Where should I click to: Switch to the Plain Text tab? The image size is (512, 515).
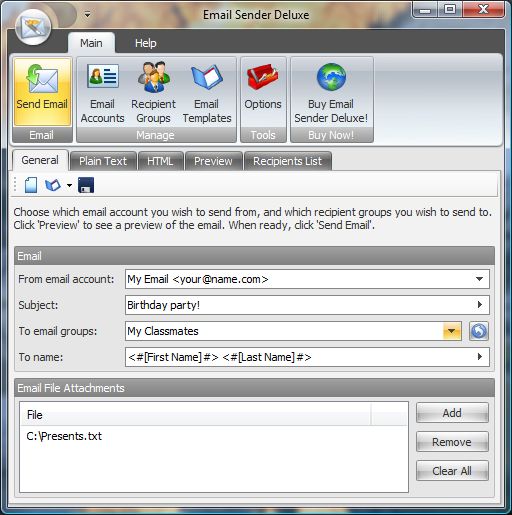103,161
